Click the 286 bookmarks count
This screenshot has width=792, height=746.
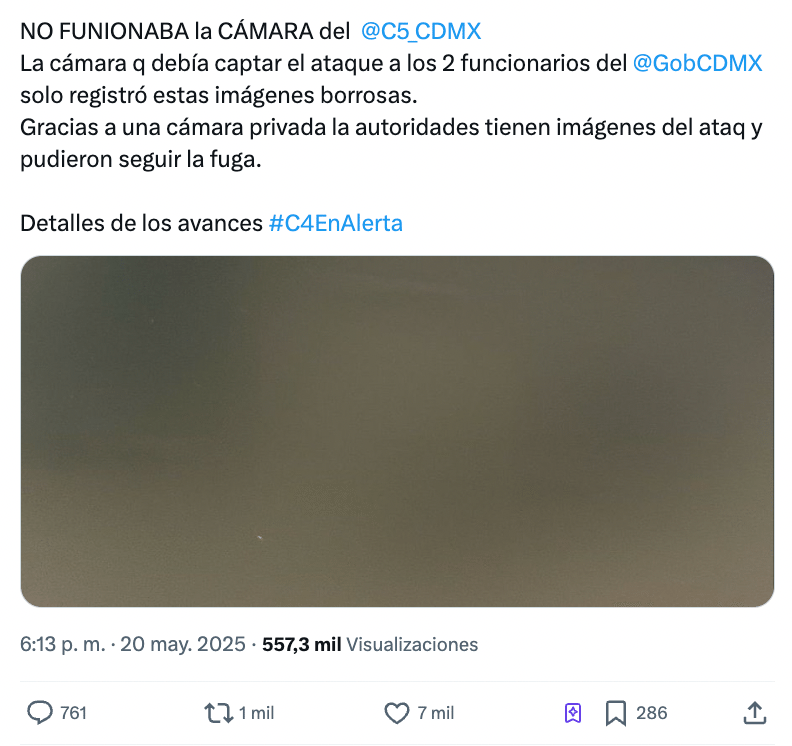(x=652, y=713)
